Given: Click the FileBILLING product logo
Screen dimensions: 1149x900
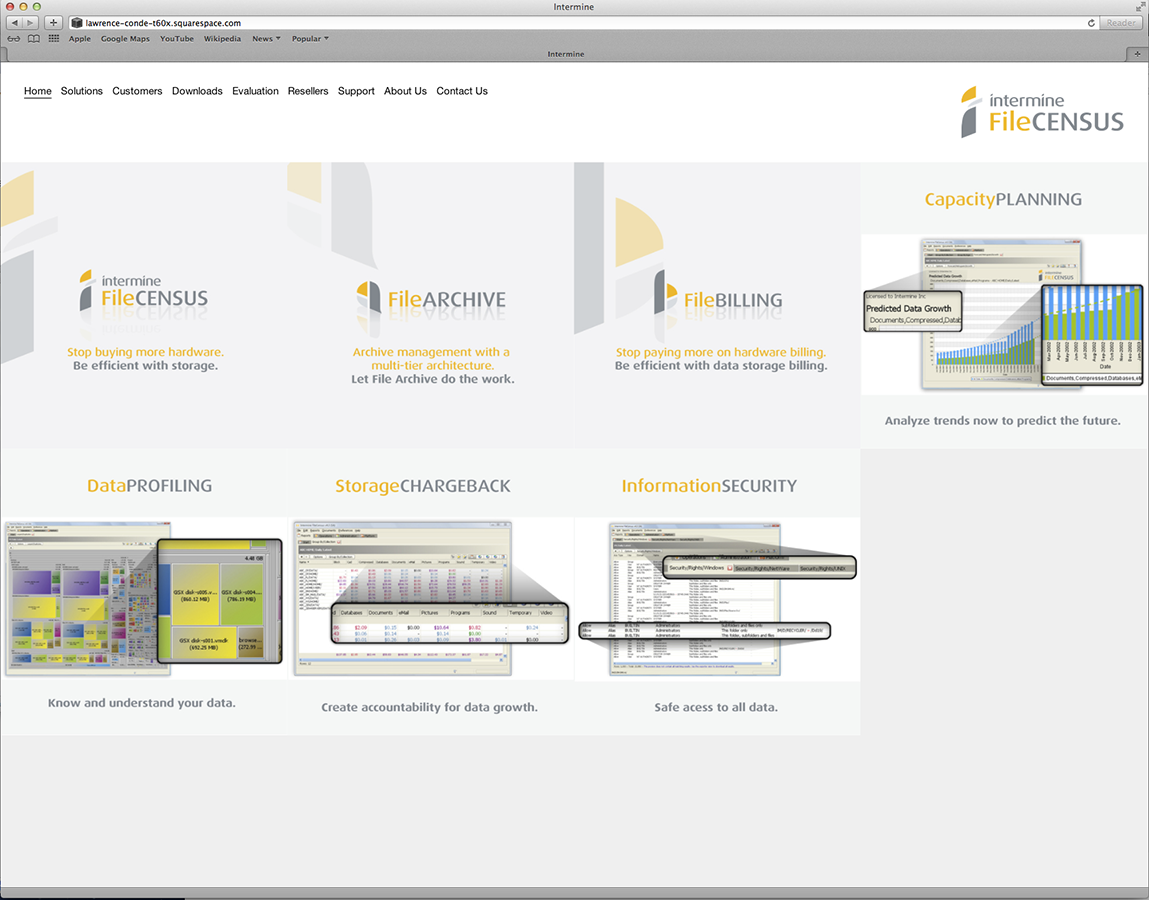Looking at the screenshot, I should point(718,292).
